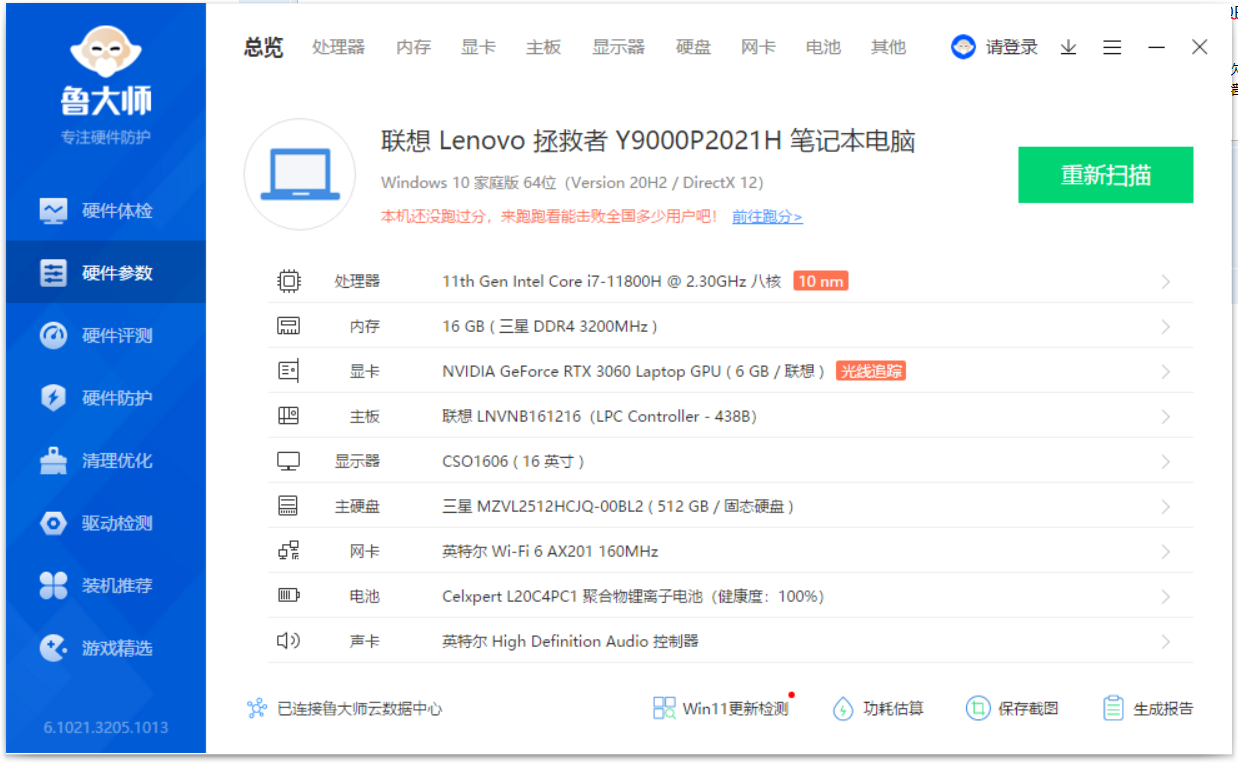
Task: Click 生成报告 to generate report
Action: tap(1147, 709)
